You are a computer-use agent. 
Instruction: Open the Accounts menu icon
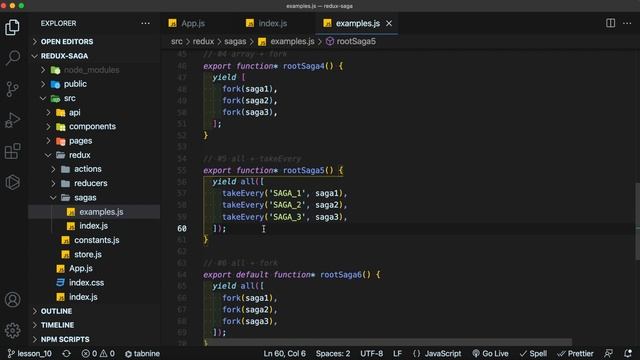[x=12, y=300]
